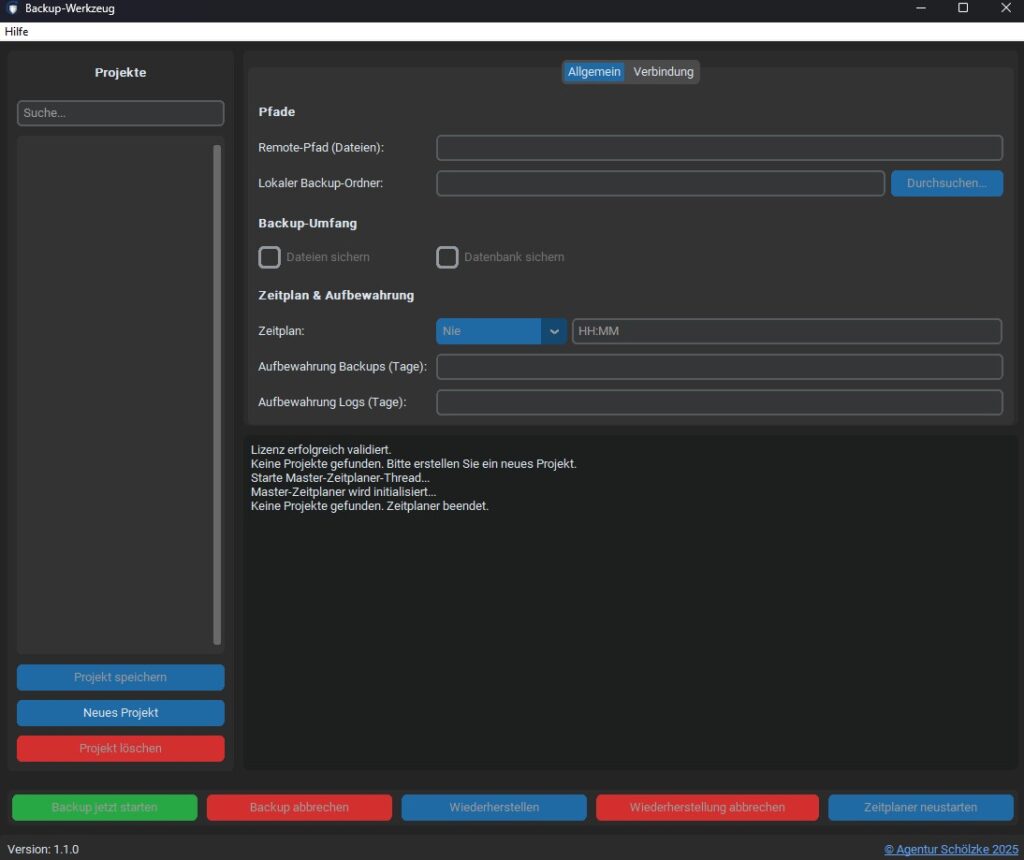The image size is (1024, 860).
Task: Click the HH:MM time input field
Action: (x=787, y=331)
